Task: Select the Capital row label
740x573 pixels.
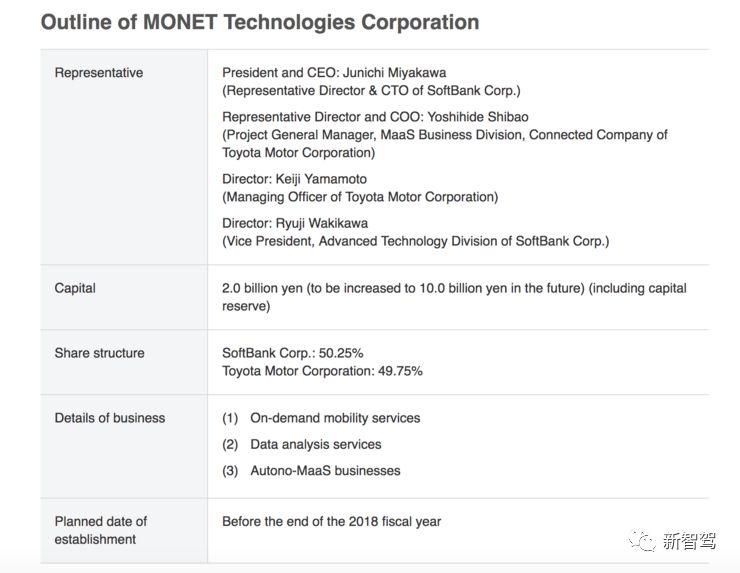Action: click(75, 288)
